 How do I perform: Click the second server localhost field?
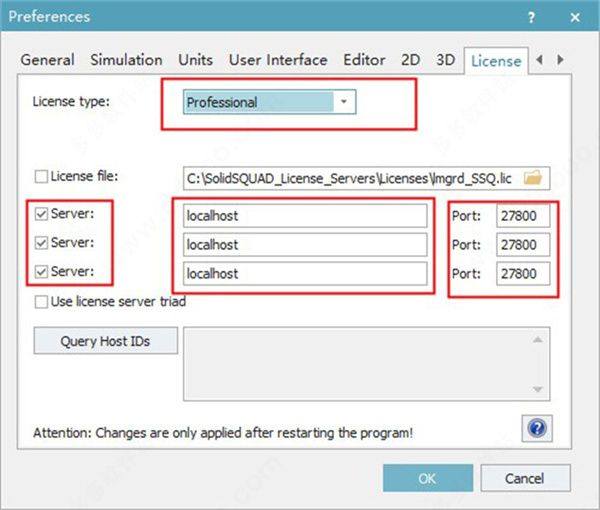tap(305, 245)
